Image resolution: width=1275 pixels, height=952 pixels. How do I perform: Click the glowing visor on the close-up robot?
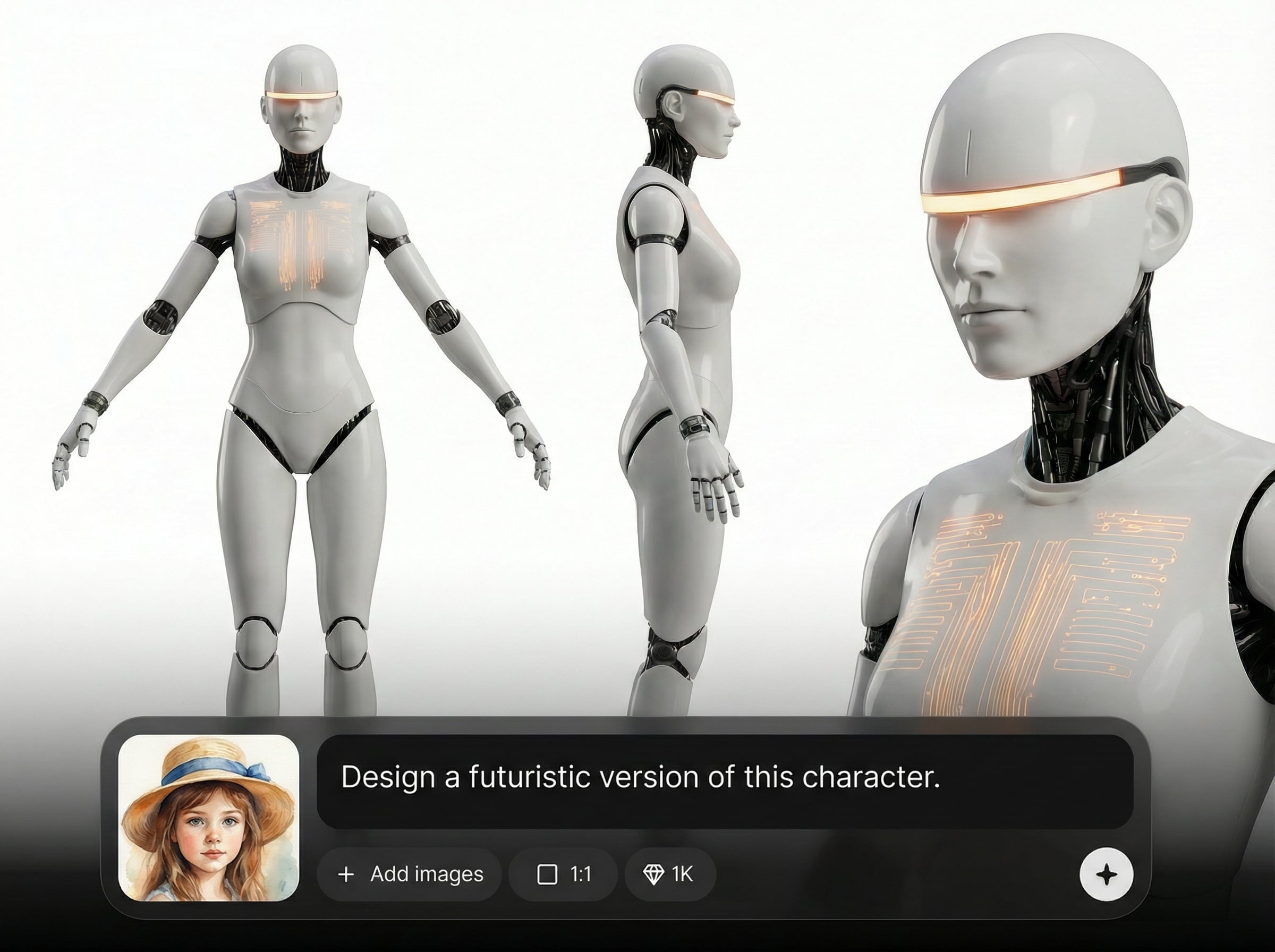point(1020,196)
